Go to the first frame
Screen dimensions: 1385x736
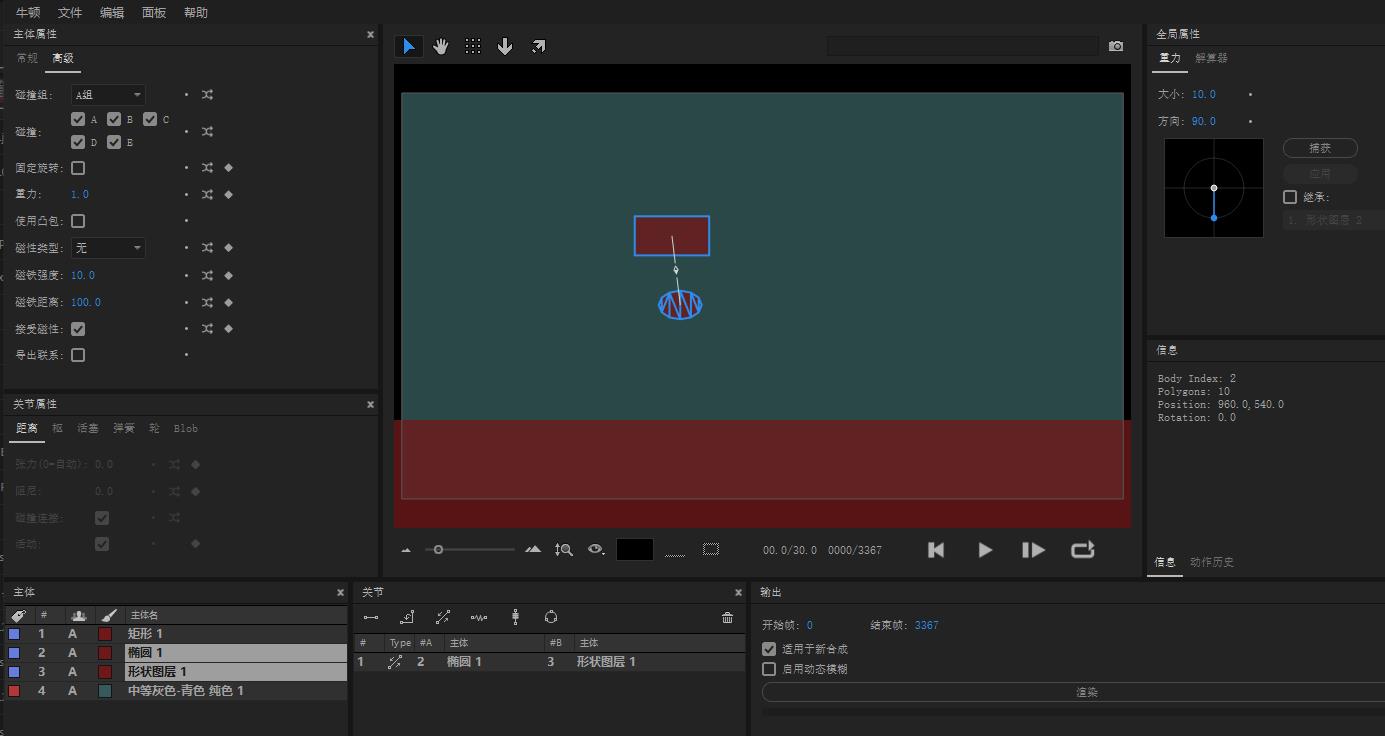[936, 550]
